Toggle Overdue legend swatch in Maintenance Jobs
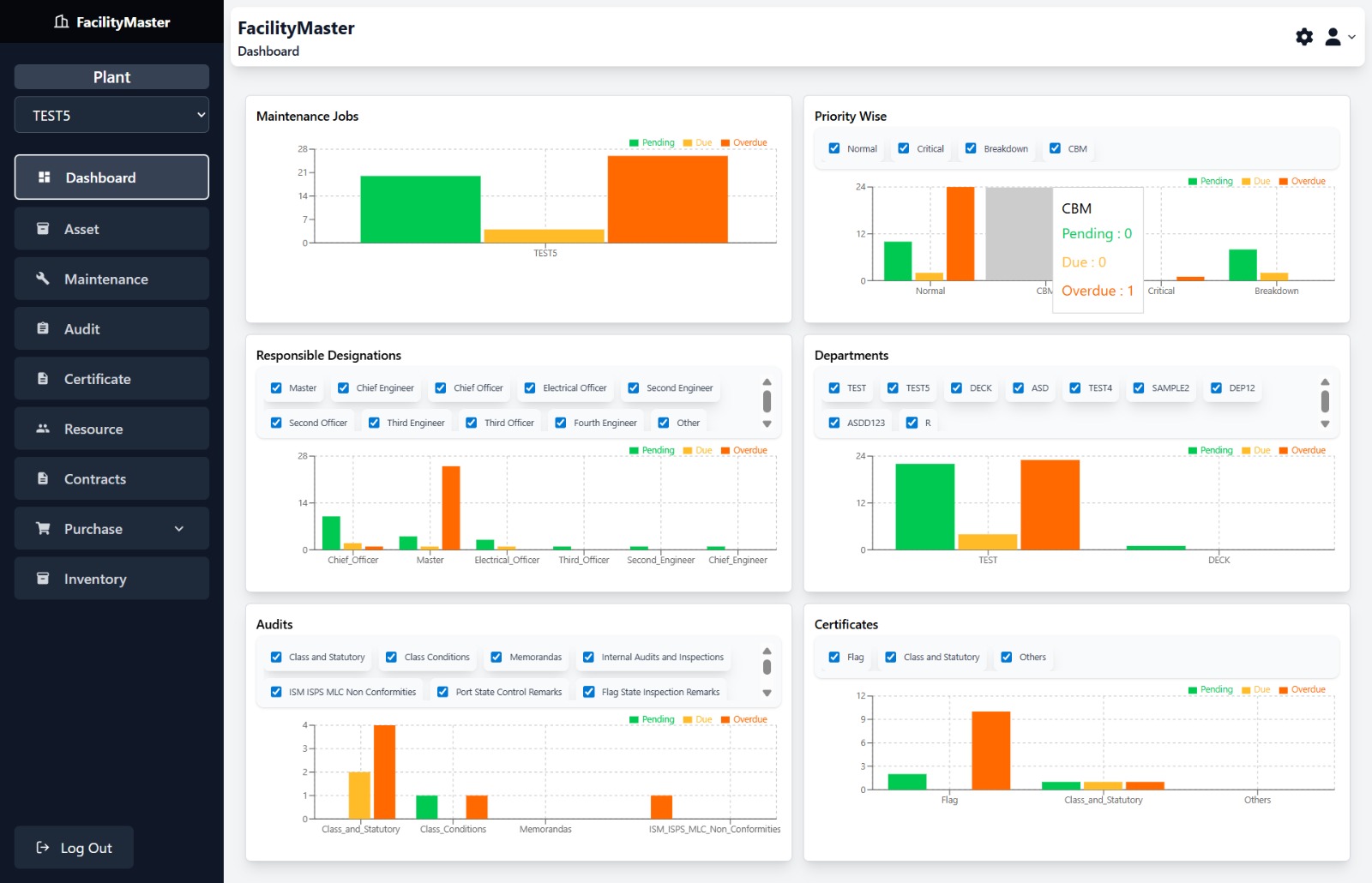The height and width of the screenshot is (883, 1372). (x=725, y=143)
